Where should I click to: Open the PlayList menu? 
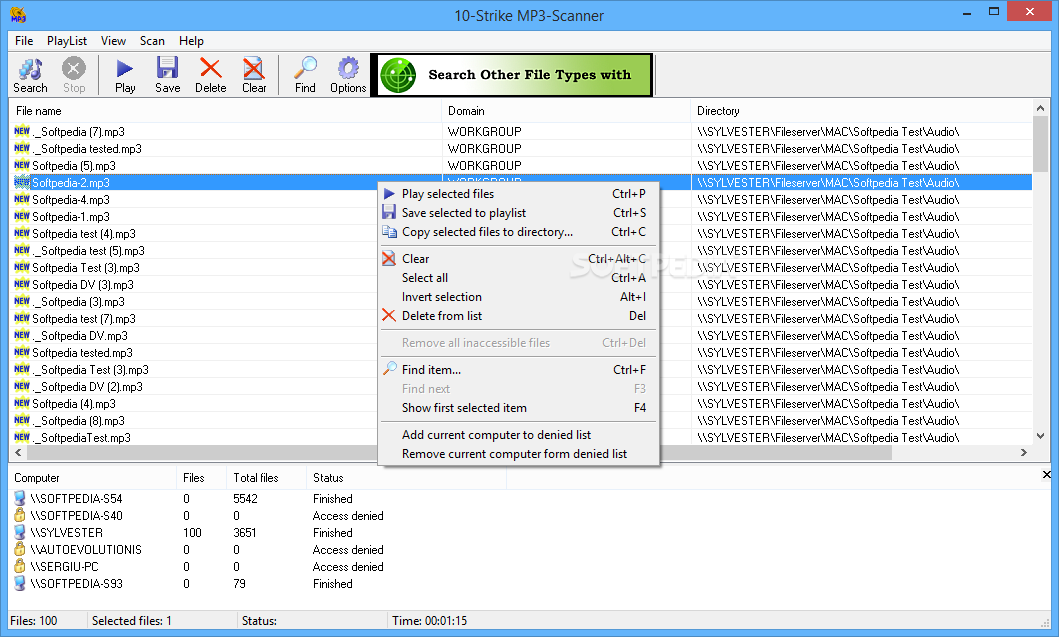[x=67, y=41]
